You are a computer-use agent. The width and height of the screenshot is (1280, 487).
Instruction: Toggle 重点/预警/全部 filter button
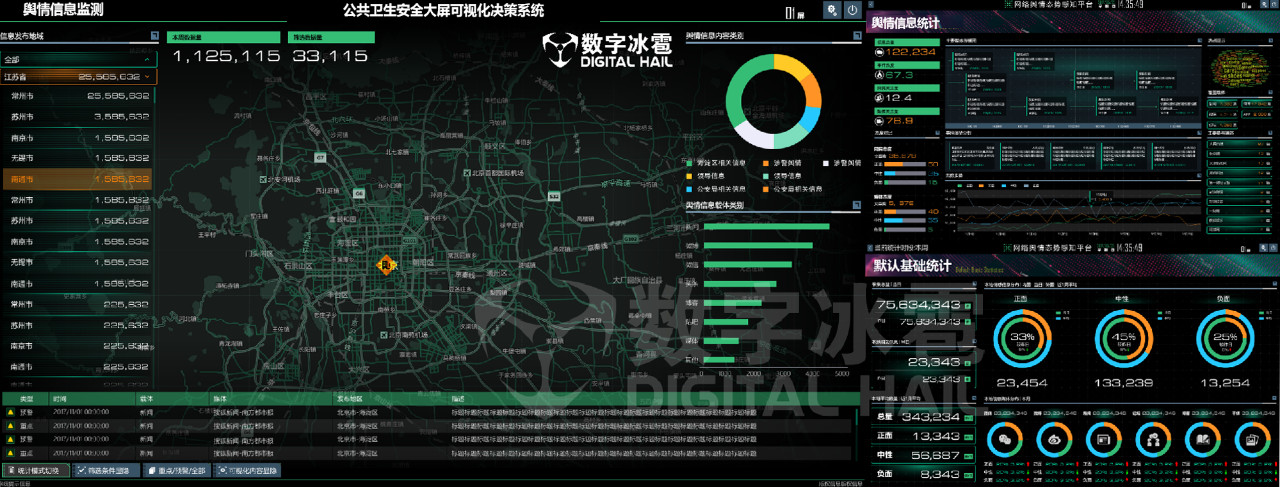[177, 470]
